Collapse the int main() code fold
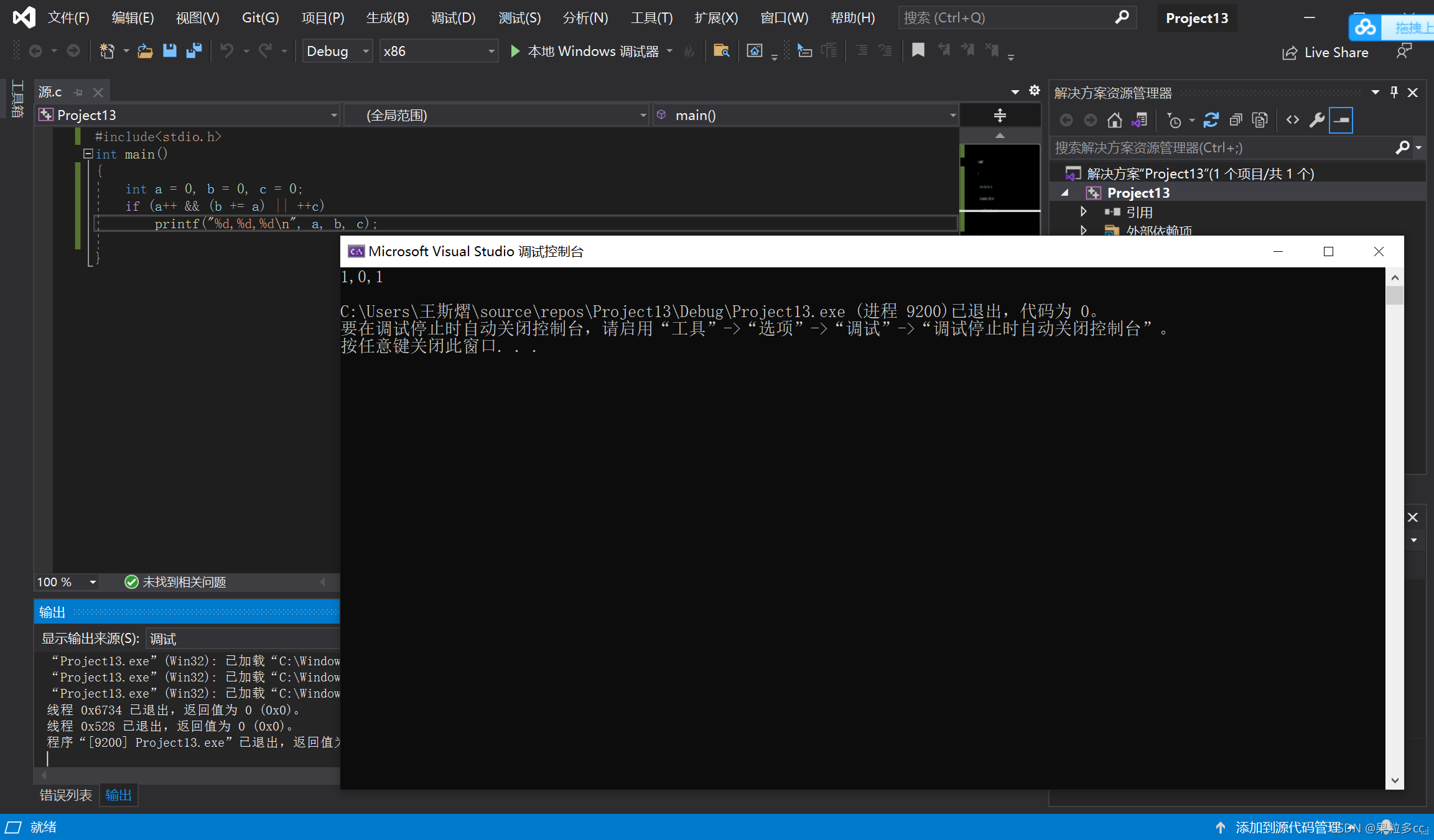Screen dimensions: 1434x840 coord(88,154)
